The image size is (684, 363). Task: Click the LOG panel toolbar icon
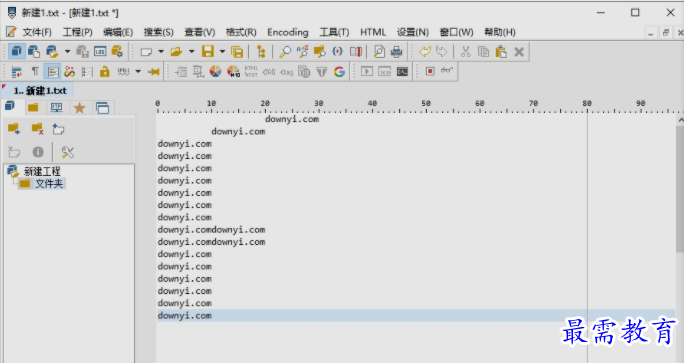100,51
